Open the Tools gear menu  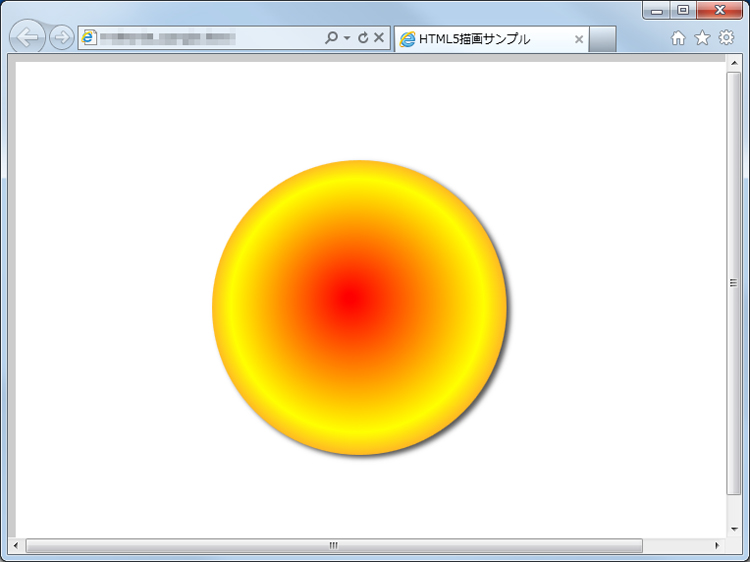[726, 37]
